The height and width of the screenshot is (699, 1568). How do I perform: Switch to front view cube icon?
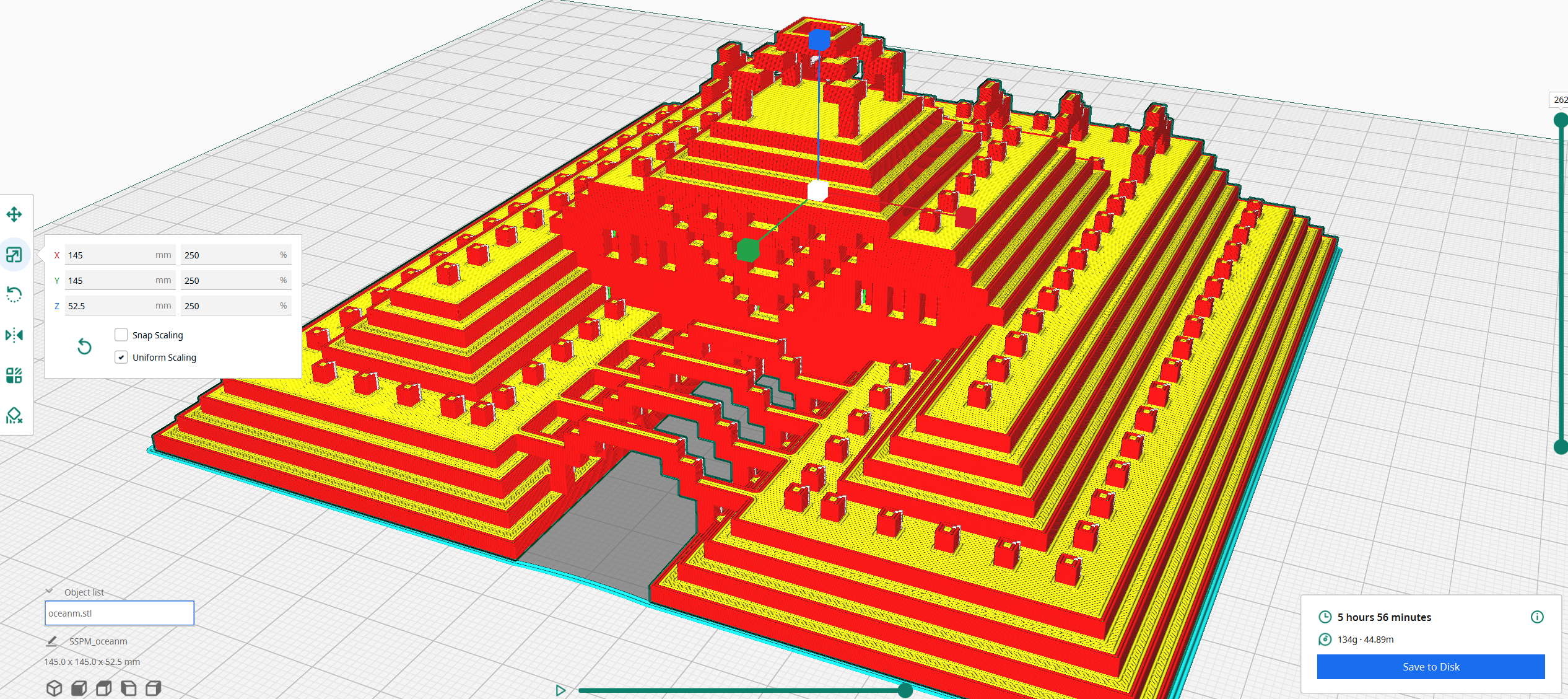79,688
